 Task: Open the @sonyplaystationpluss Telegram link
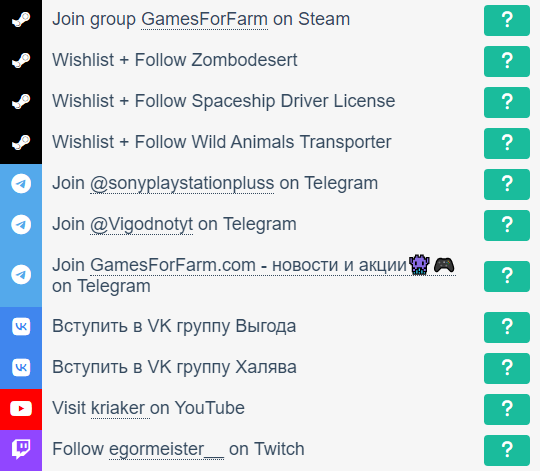tap(182, 183)
